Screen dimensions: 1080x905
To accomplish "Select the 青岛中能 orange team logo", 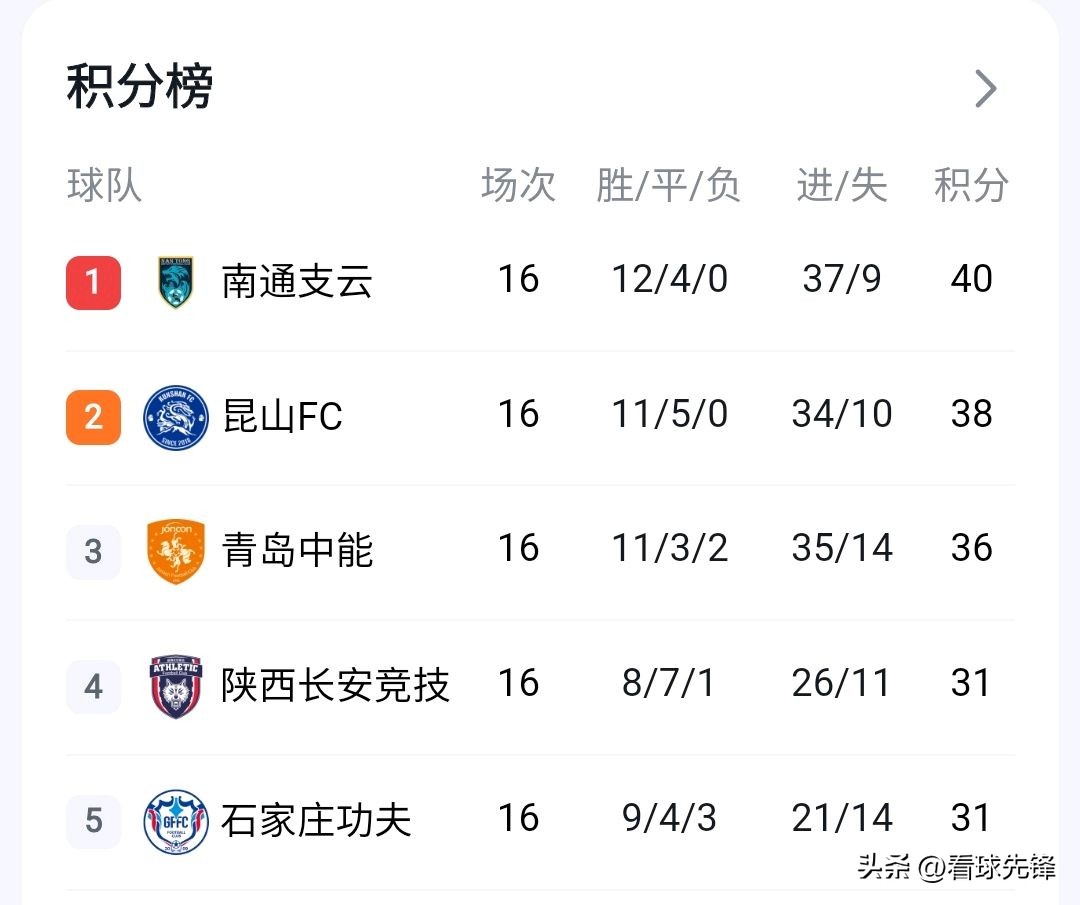I will click(x=176, y=550).
